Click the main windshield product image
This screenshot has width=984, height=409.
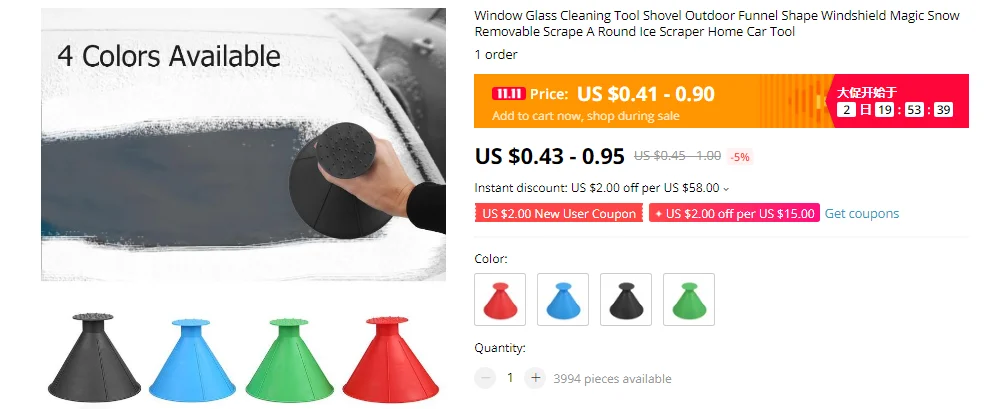(243, 144)
